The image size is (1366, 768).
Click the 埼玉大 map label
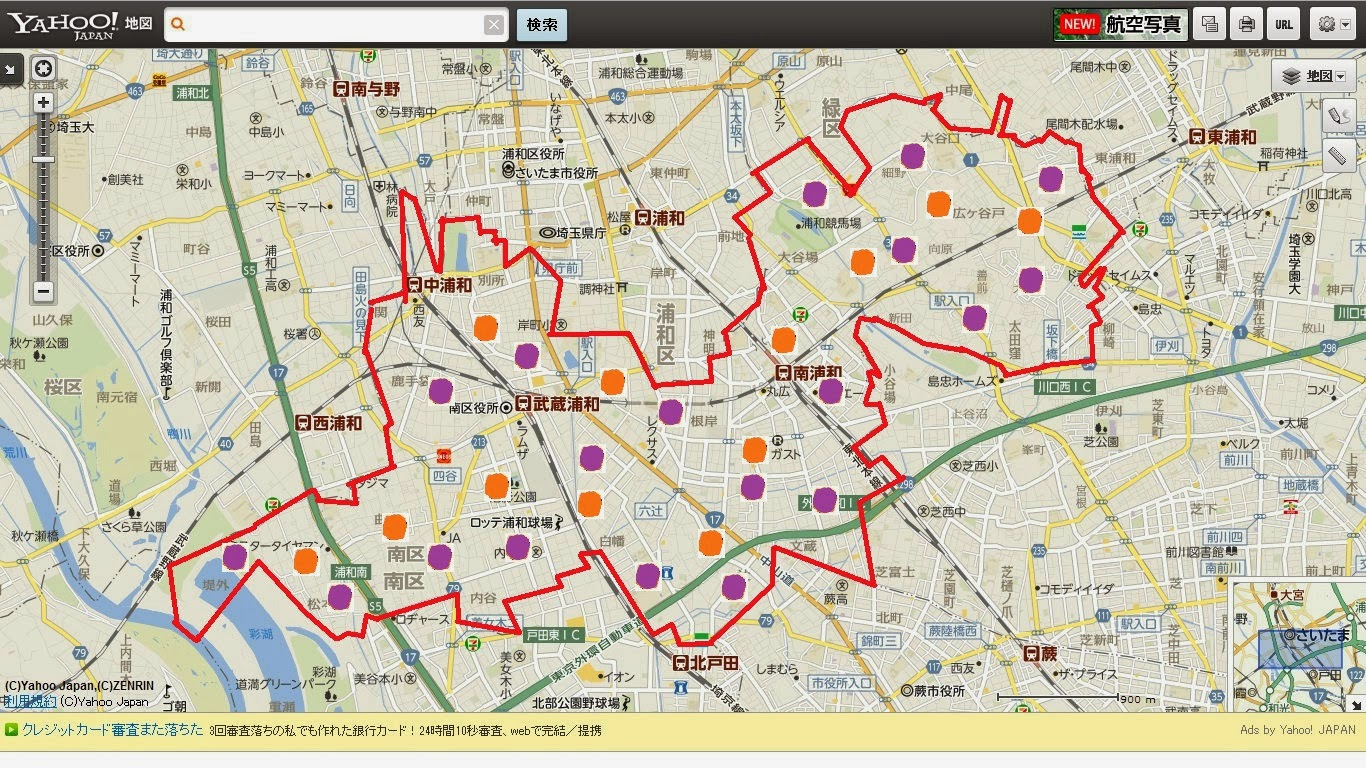(69, 127)
